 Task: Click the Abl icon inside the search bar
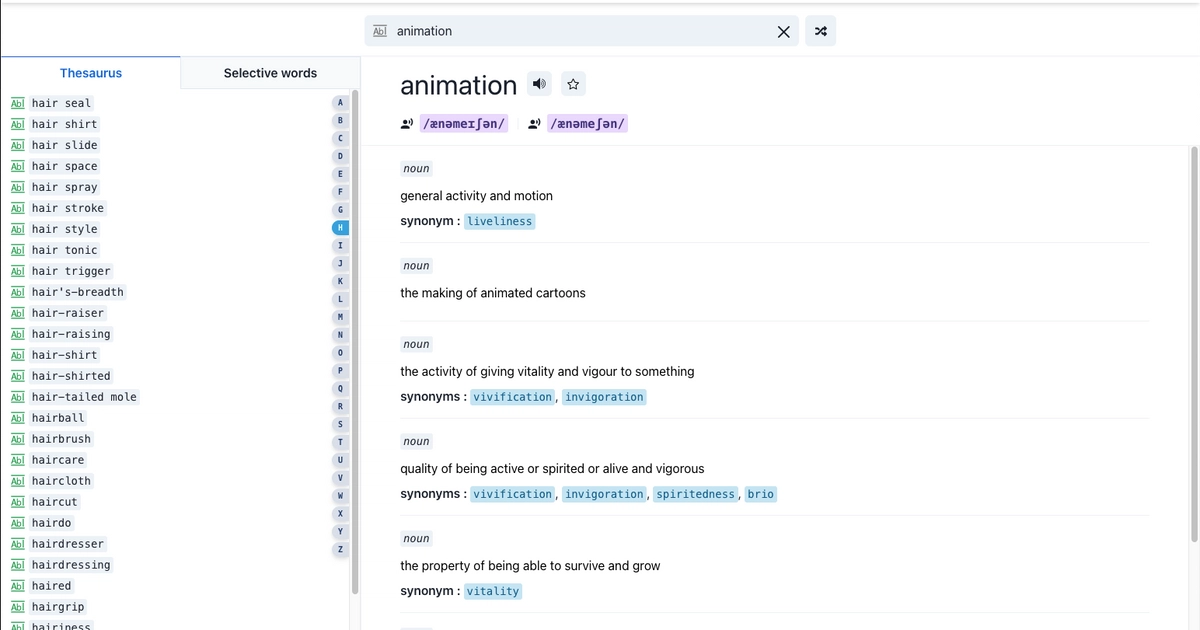380,31
